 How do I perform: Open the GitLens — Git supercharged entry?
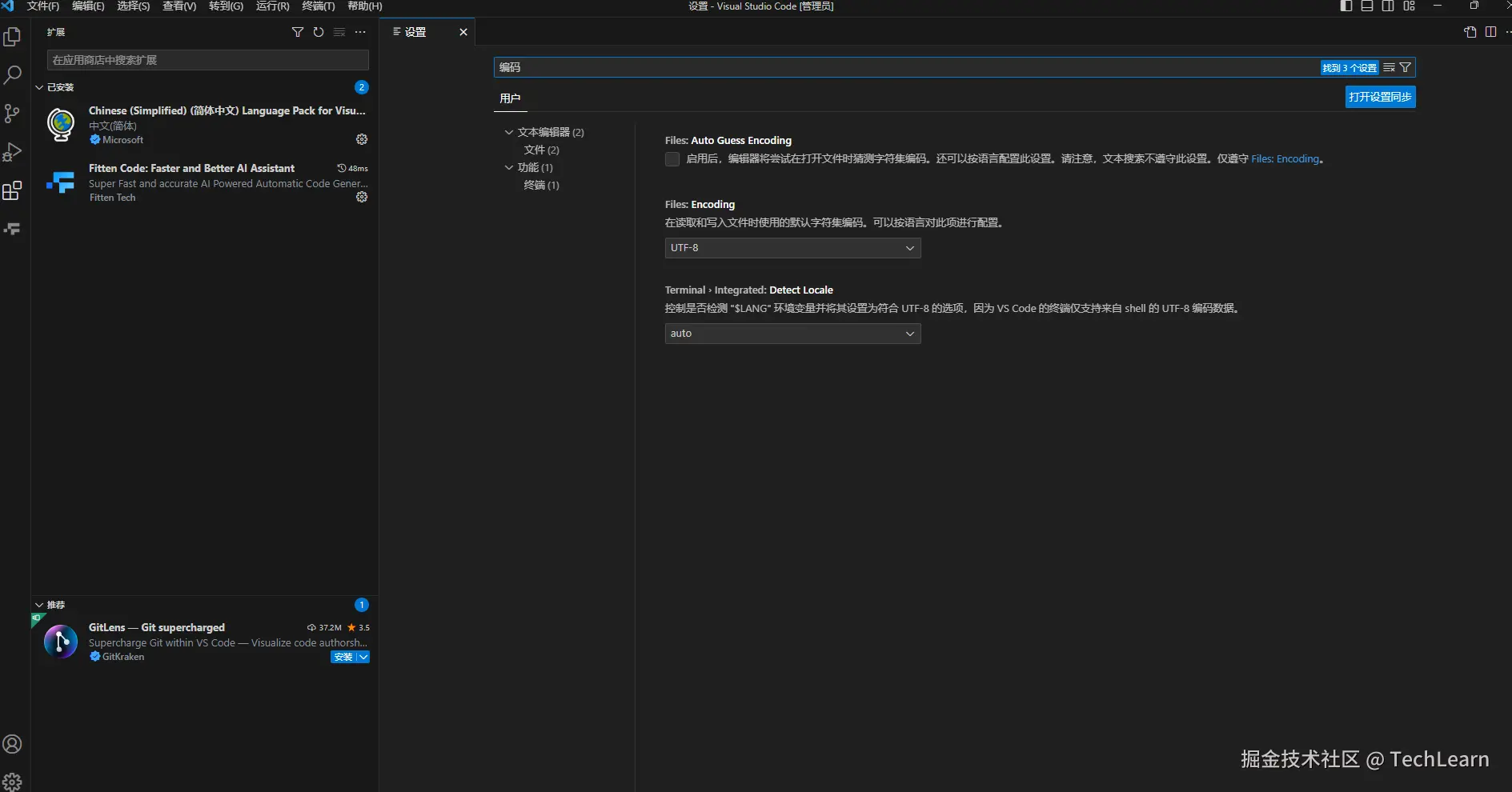tap(204, 642)
